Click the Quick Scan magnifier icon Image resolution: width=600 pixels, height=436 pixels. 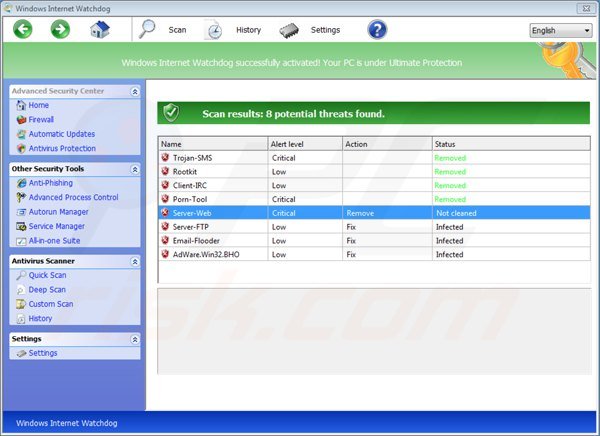point(21,275)
